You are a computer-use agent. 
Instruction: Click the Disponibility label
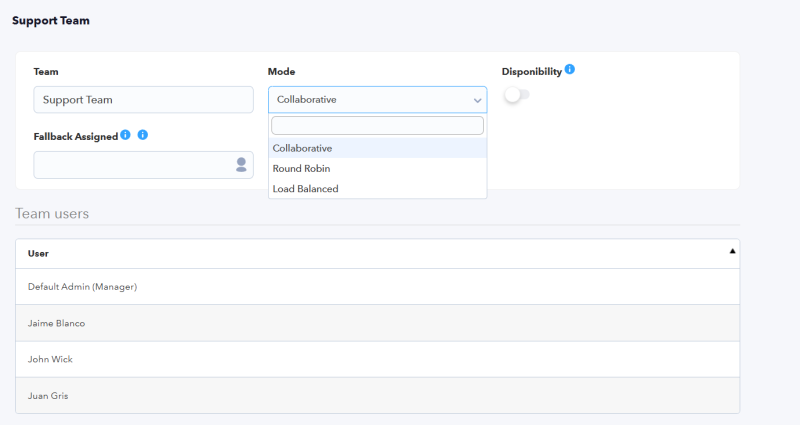coord(532,71)
